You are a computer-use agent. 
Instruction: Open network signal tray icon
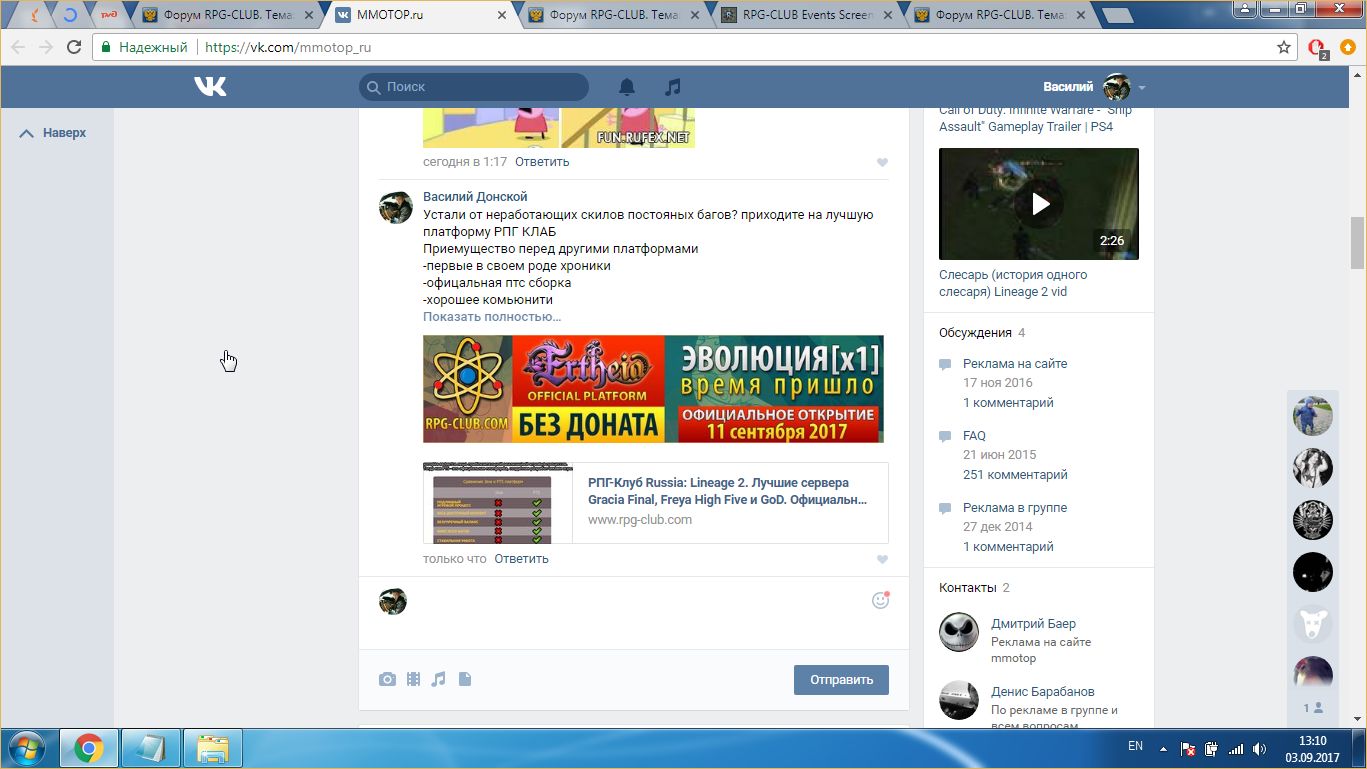pyautogui.click(x=1236, y=748)
